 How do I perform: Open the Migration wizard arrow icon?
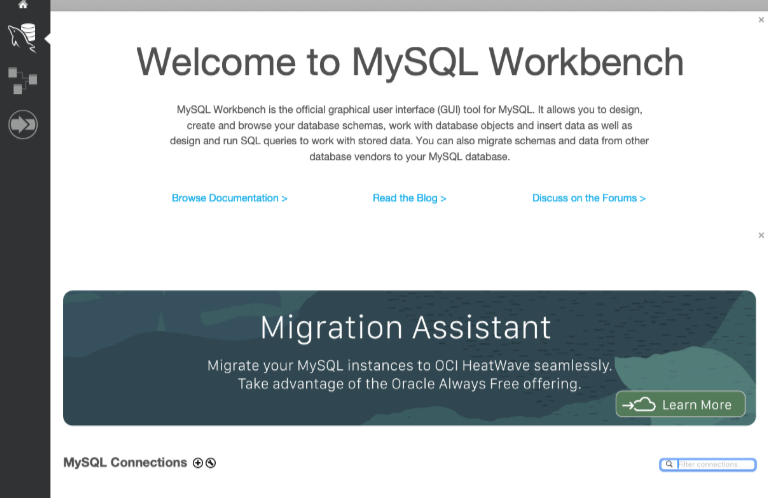[23, 125]
